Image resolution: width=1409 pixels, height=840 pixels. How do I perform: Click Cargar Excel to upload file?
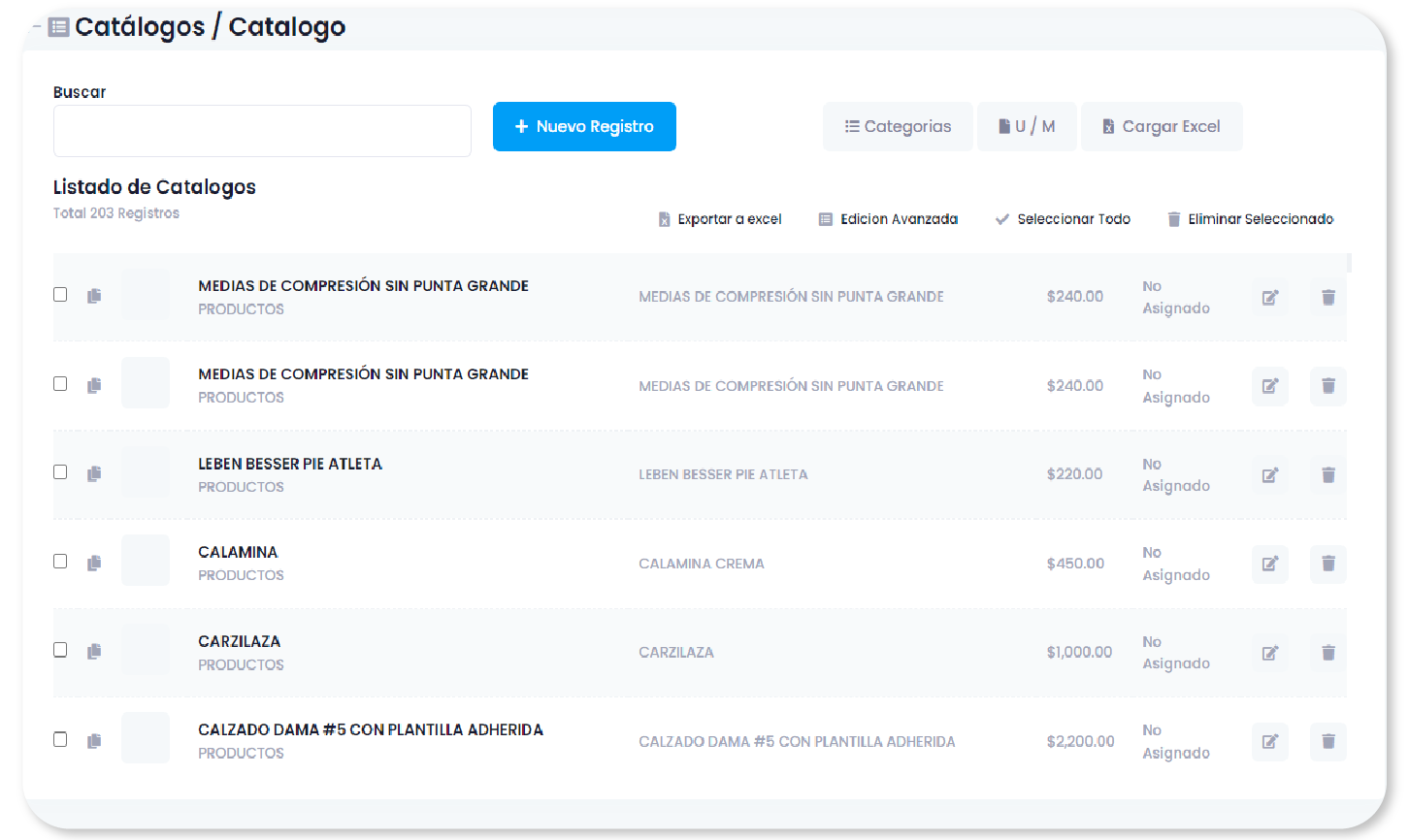click(1162, 127)
